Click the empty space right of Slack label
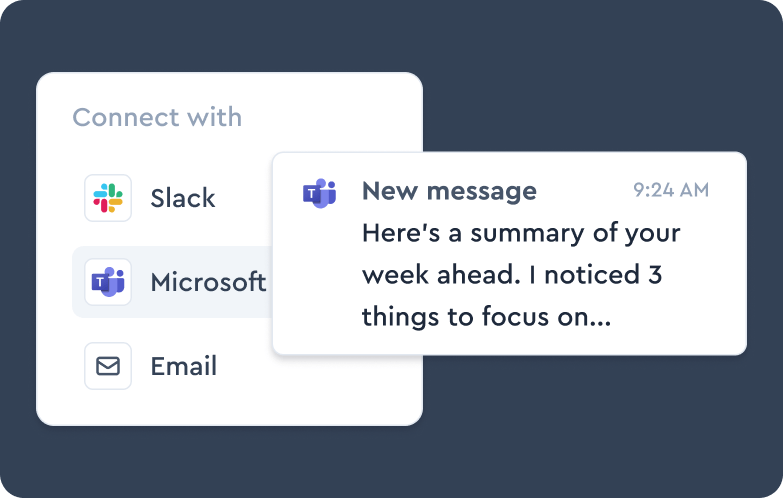This screenshot has height=498, width=783. pyautogui.click(x=242, y=198)
